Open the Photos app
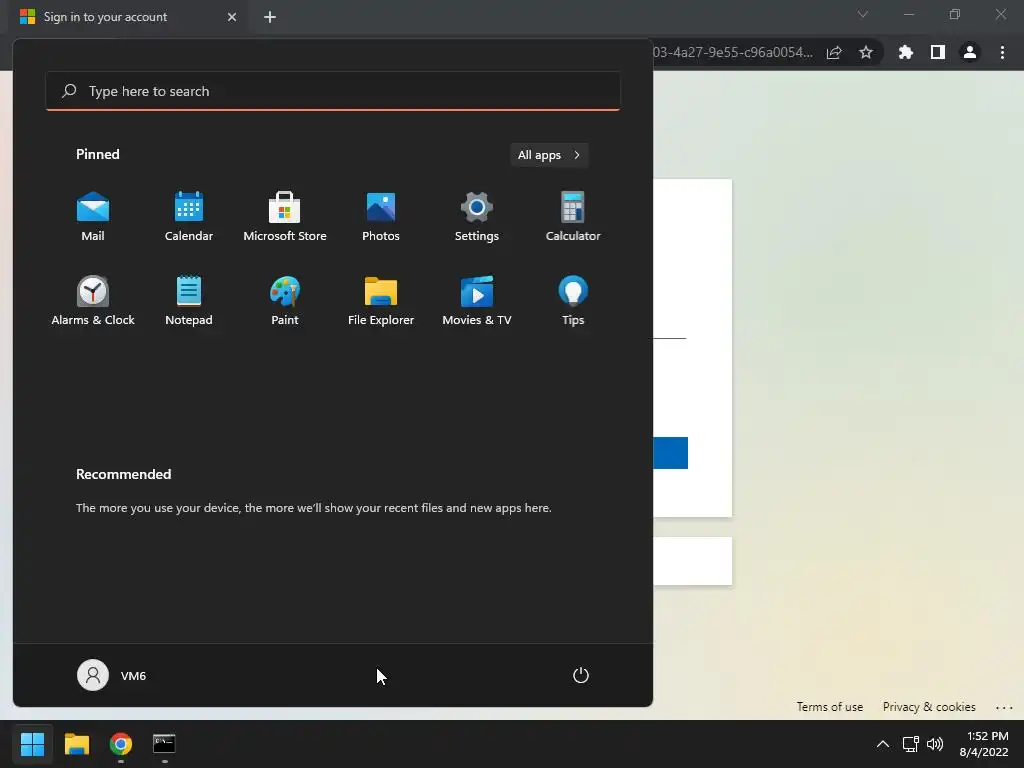 click(381, 217)
